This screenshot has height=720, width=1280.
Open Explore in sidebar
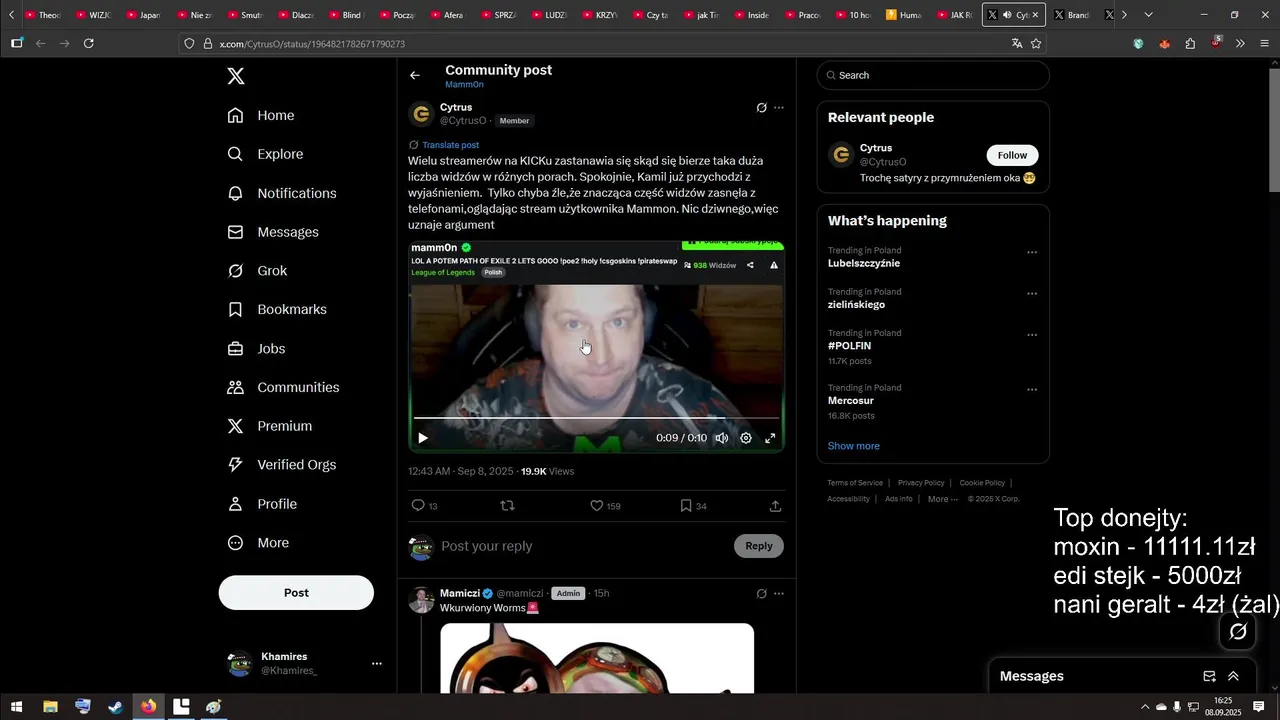coord(265,154)
